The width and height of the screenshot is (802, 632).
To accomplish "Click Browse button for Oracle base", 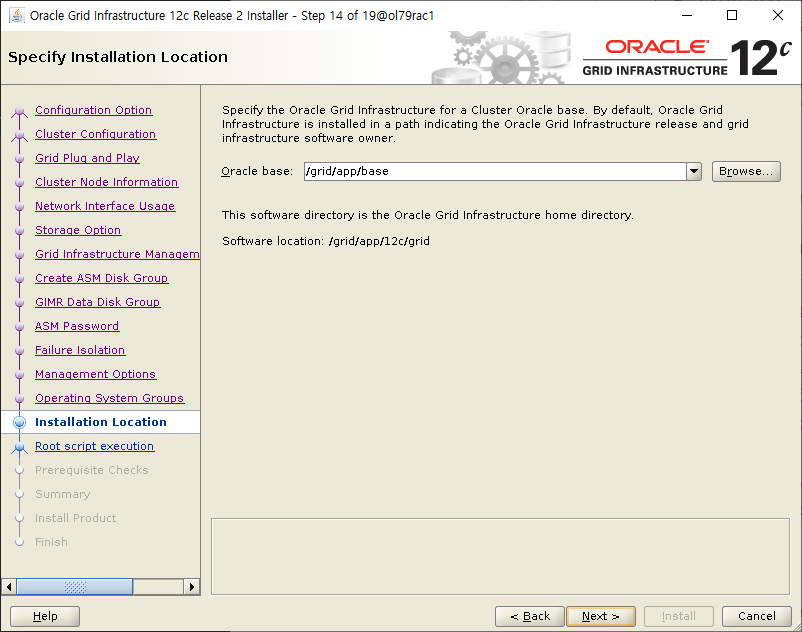I will 746,171.
